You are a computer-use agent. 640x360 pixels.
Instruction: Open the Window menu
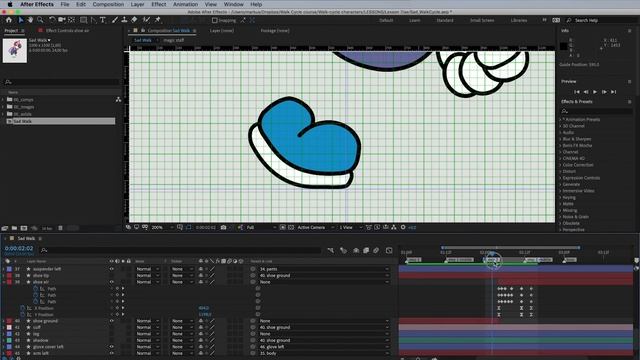point(233,4)
